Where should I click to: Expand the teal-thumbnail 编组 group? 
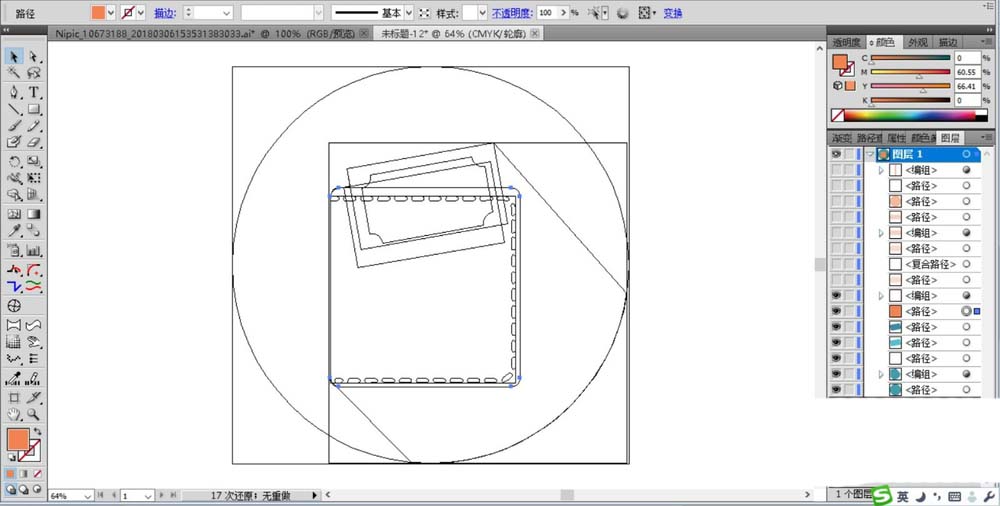click(881, 375)
